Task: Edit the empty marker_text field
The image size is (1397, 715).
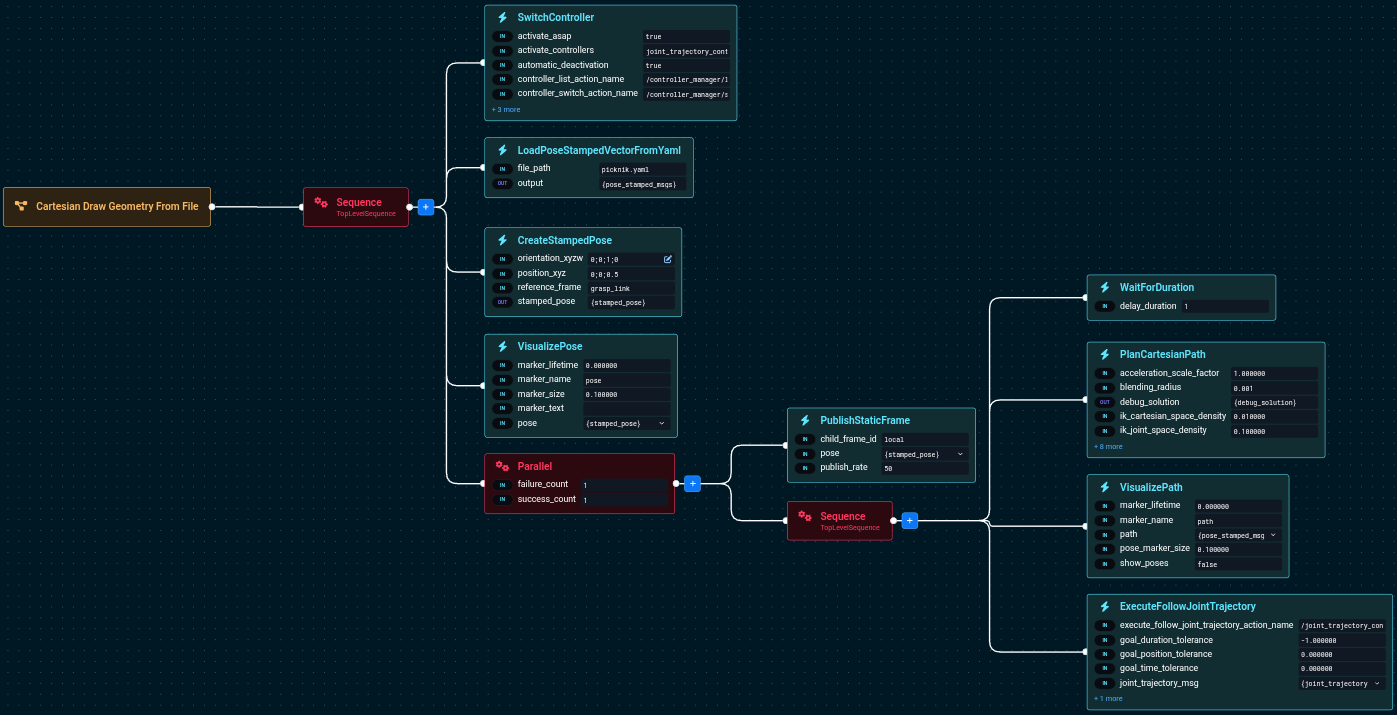Action: tap(626, 408)
